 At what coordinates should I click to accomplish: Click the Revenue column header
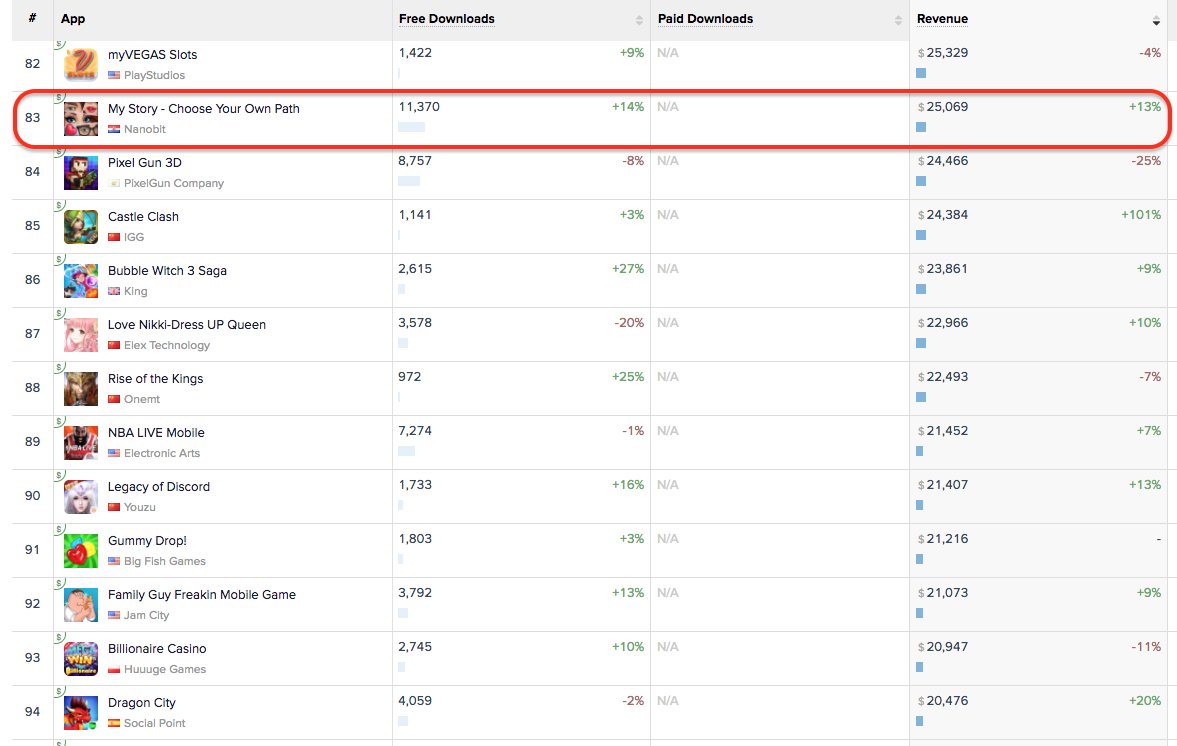(942, 19)
